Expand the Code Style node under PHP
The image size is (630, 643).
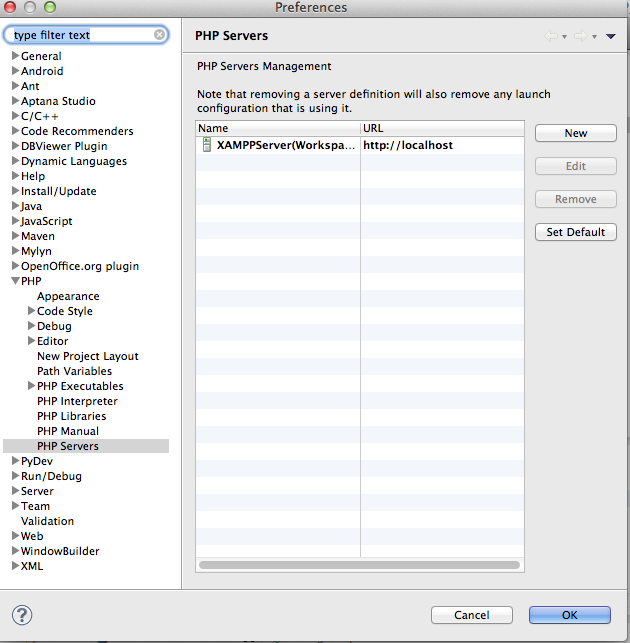click(31, 311)
